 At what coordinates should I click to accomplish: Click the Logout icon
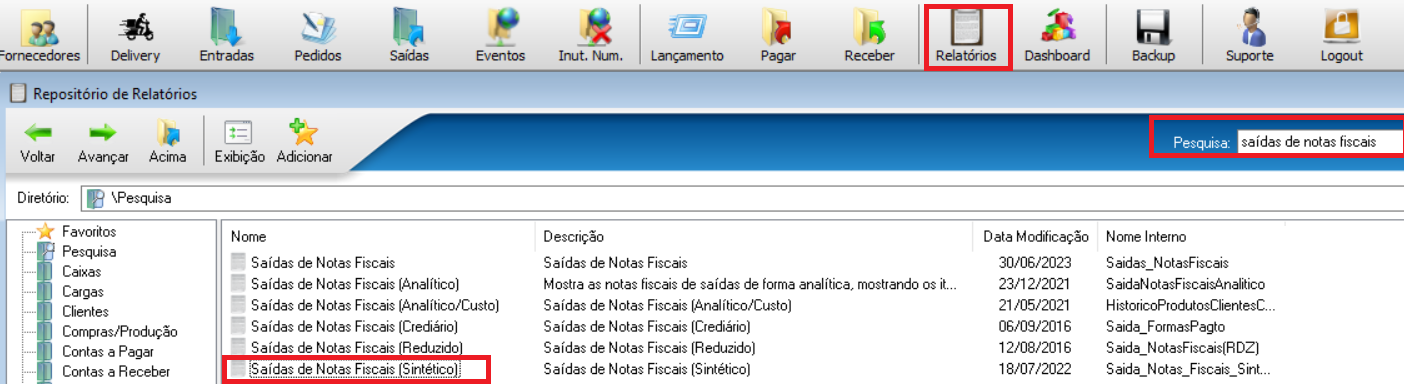point(1341,36)
